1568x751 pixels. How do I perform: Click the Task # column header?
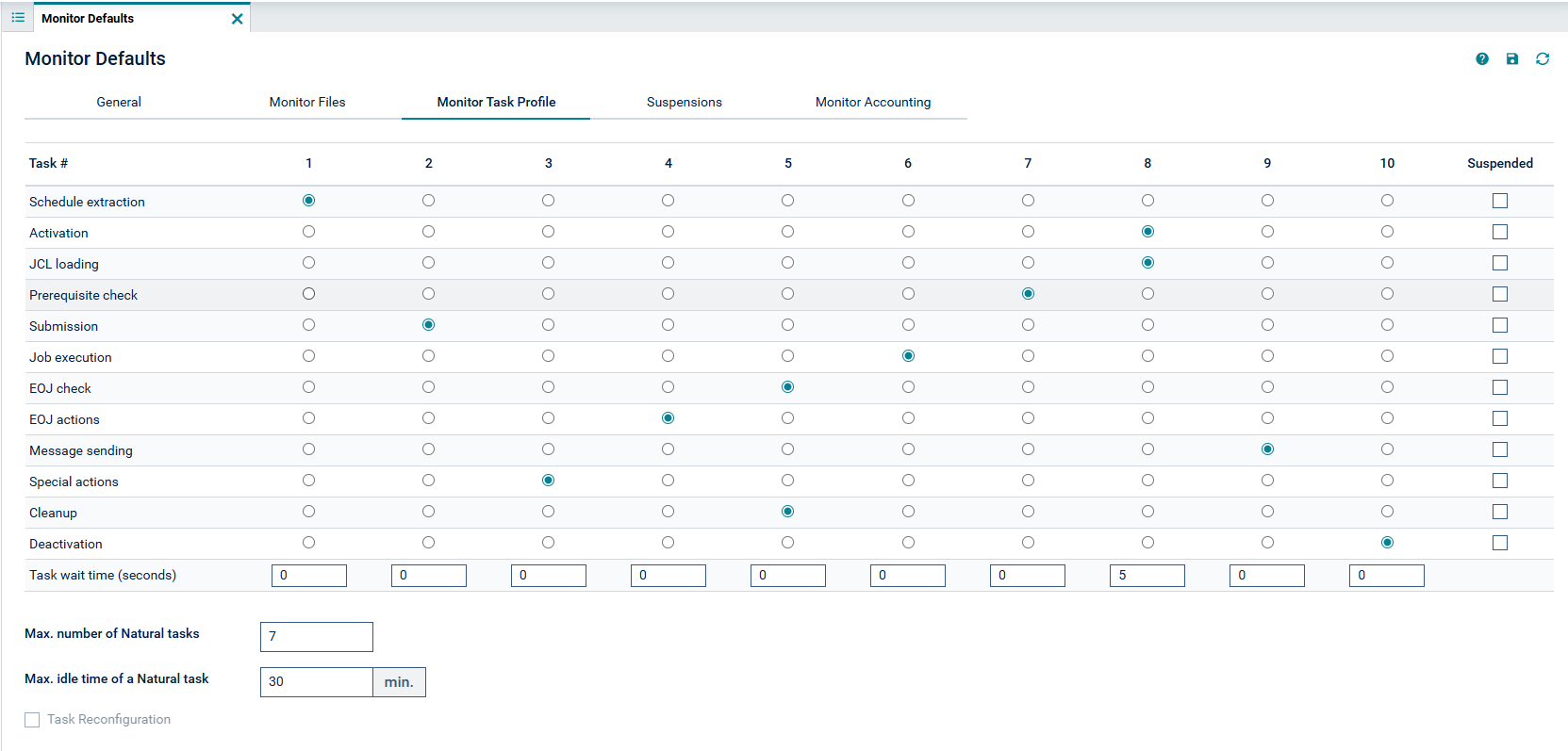(48, 163)
